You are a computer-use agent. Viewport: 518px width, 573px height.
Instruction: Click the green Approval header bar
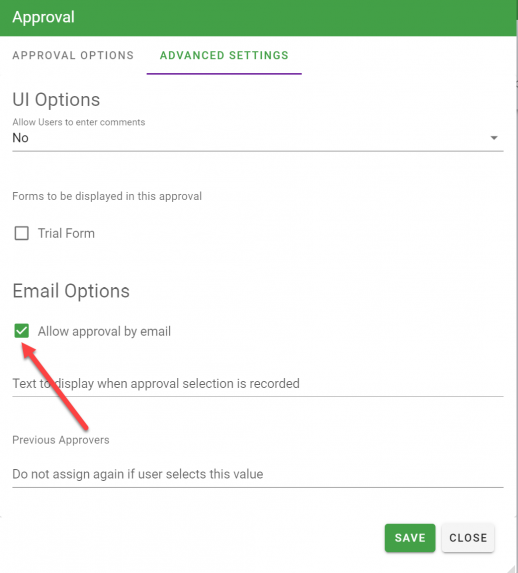point(258,18)
